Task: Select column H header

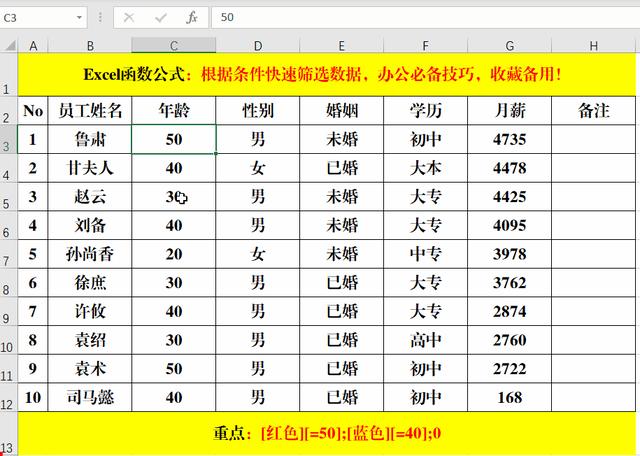Action: pos(593,46)
